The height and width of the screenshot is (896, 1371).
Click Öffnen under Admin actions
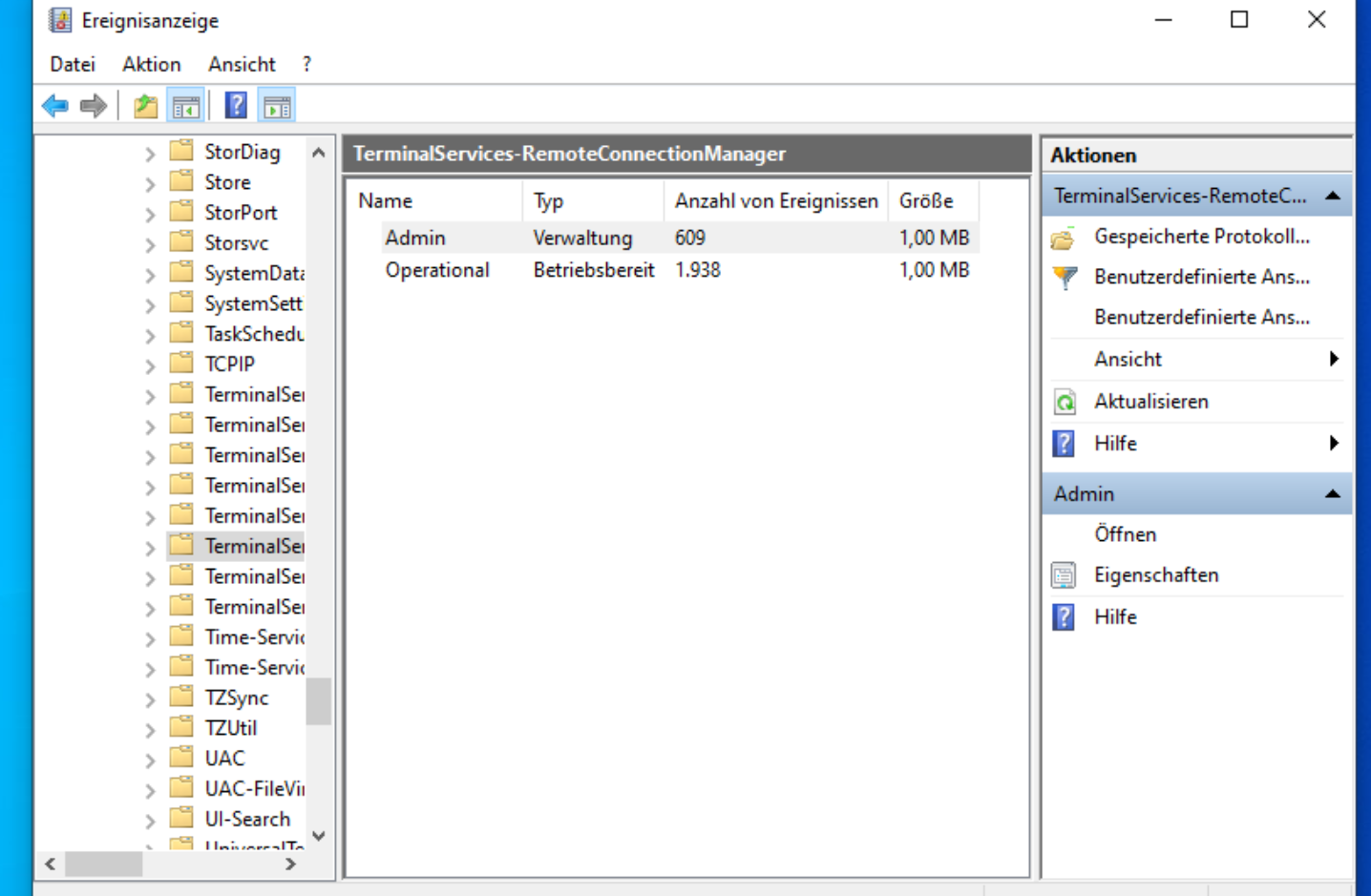[x=1125, y=534]
